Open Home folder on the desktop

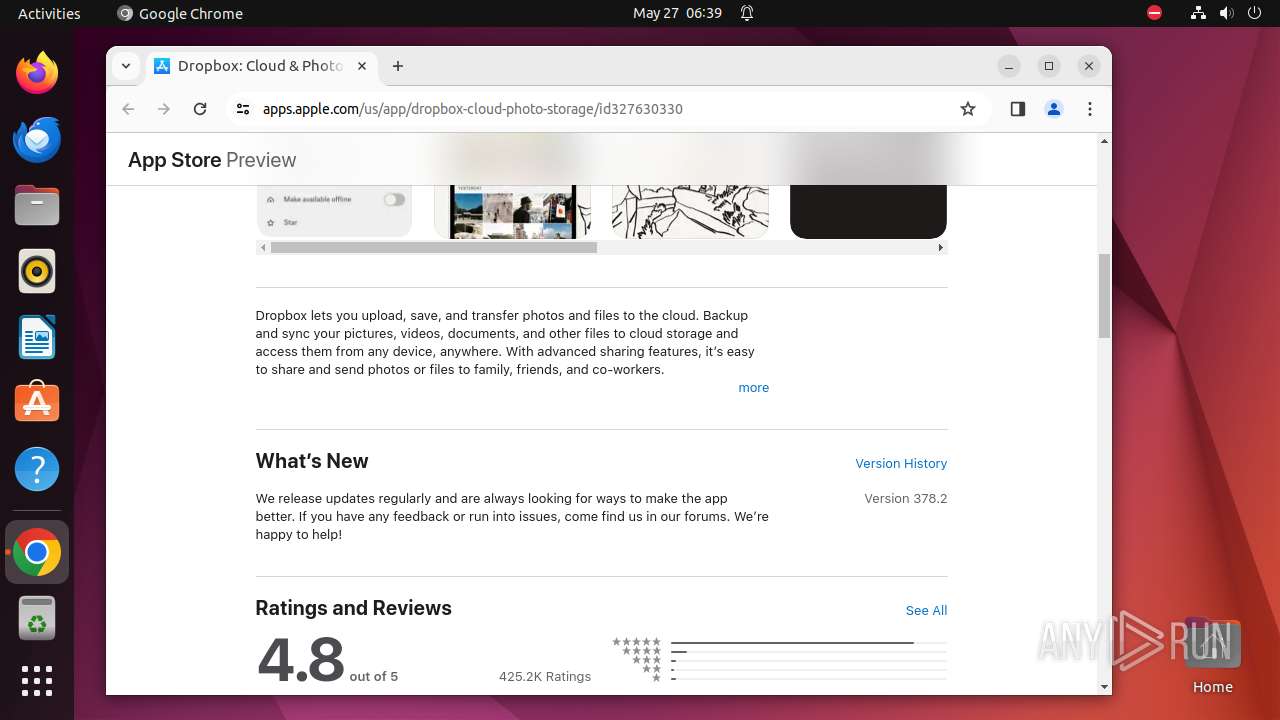(x=1212, y=657)
